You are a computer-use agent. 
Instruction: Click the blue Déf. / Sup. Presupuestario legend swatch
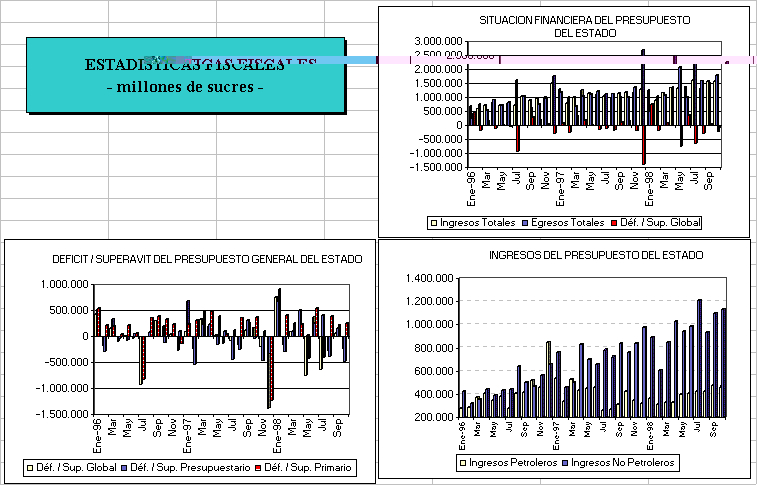[124, 467]
